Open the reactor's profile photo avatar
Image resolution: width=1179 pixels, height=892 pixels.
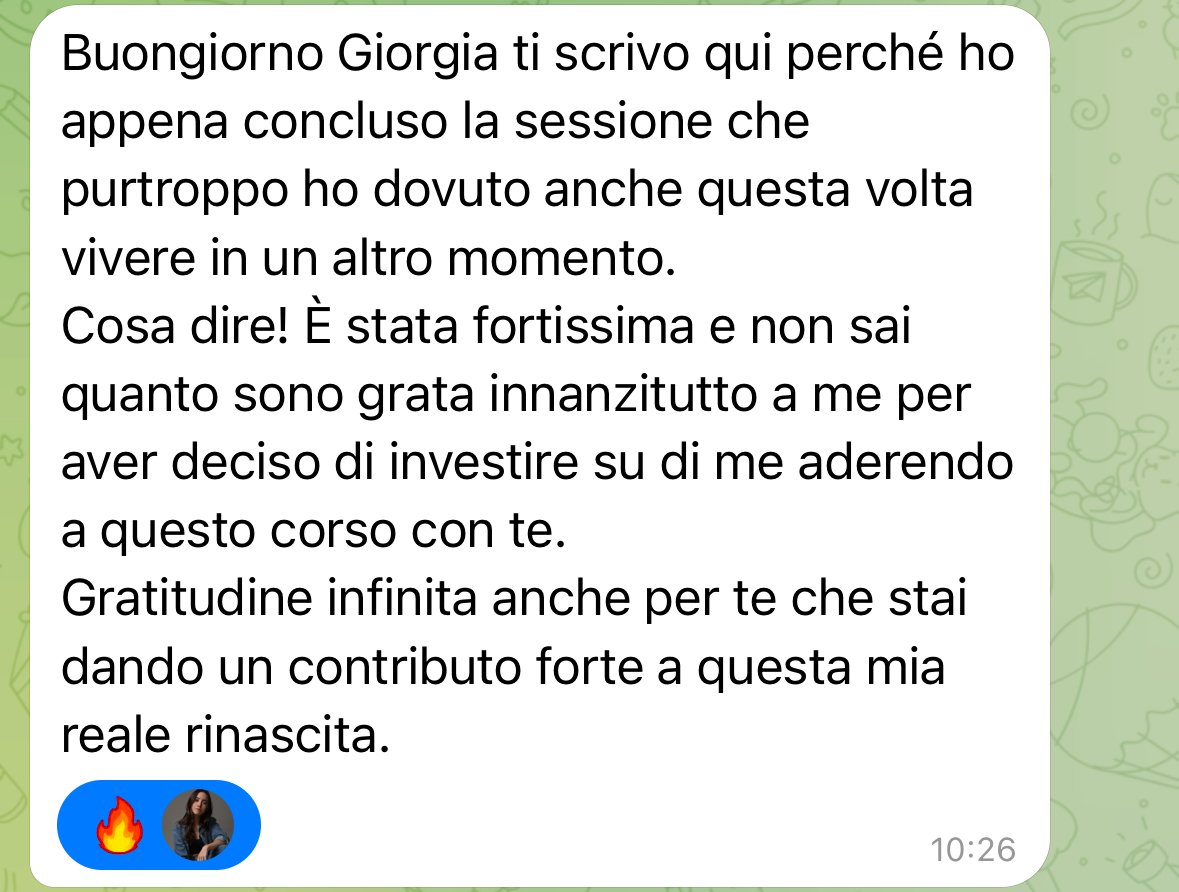point(199,825)
